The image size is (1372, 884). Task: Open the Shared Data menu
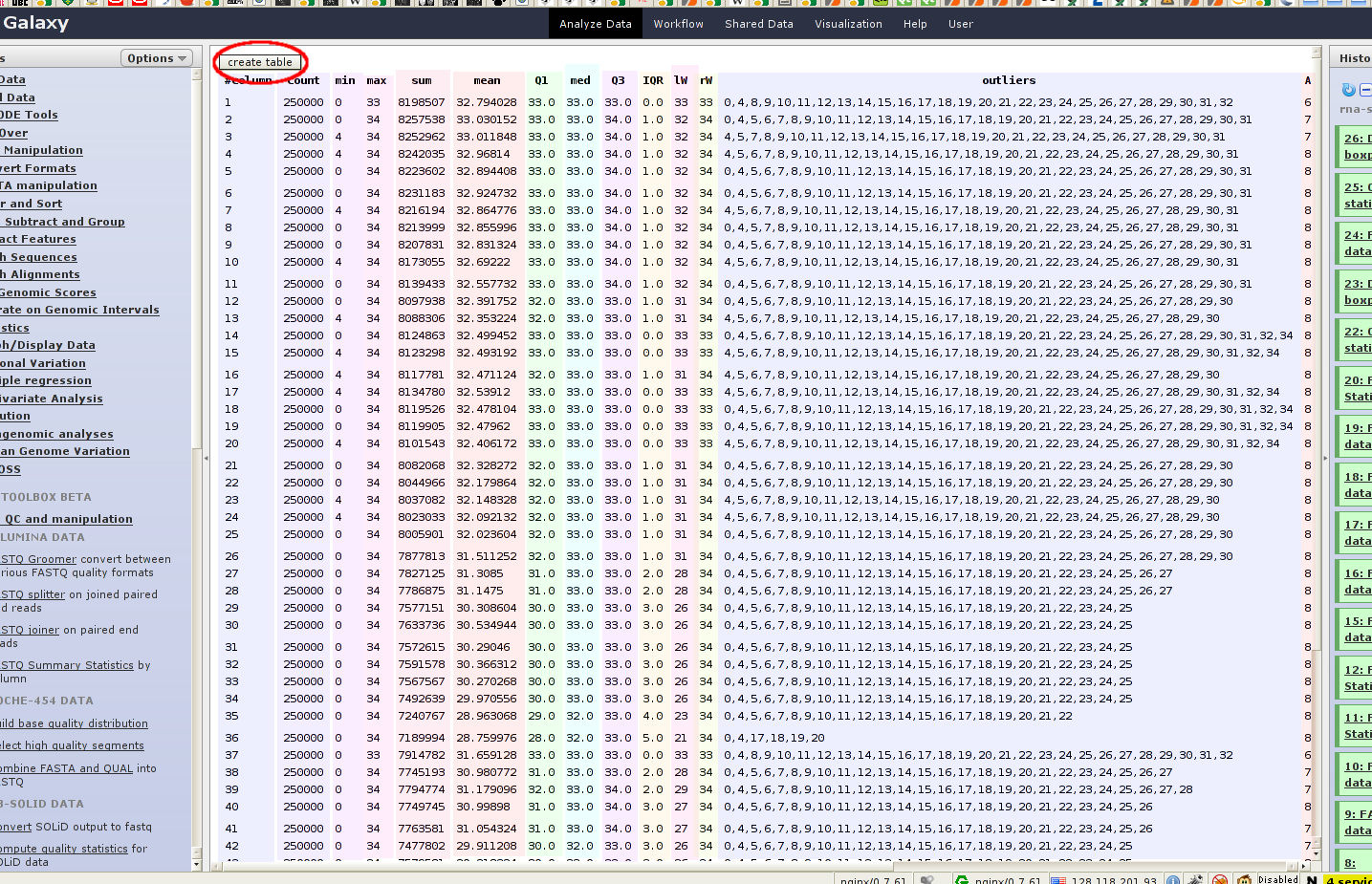click(758, 24)
